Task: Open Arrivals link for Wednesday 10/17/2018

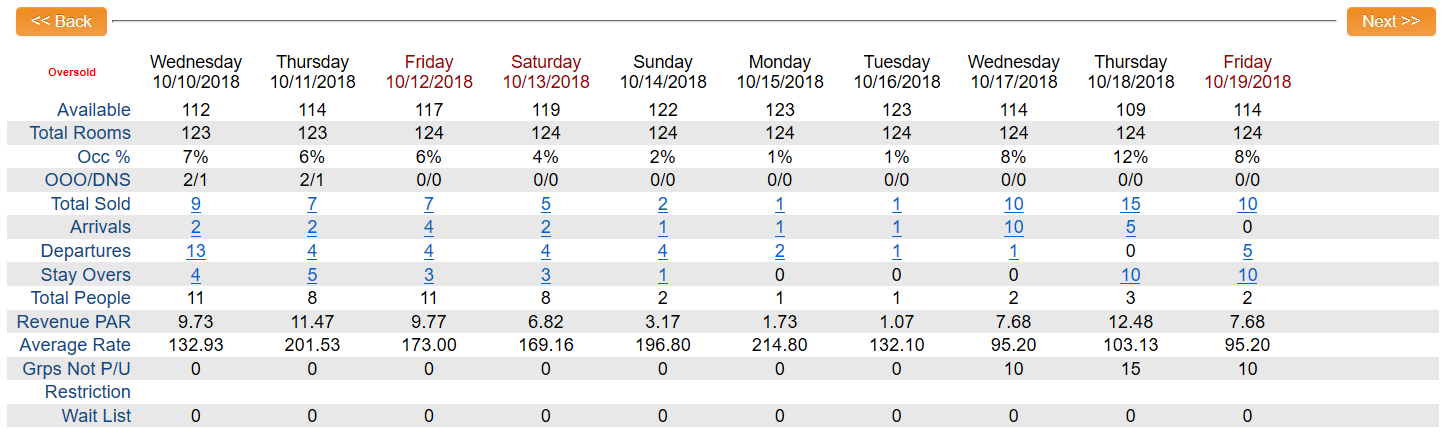Action: [x=1013, y=227]
